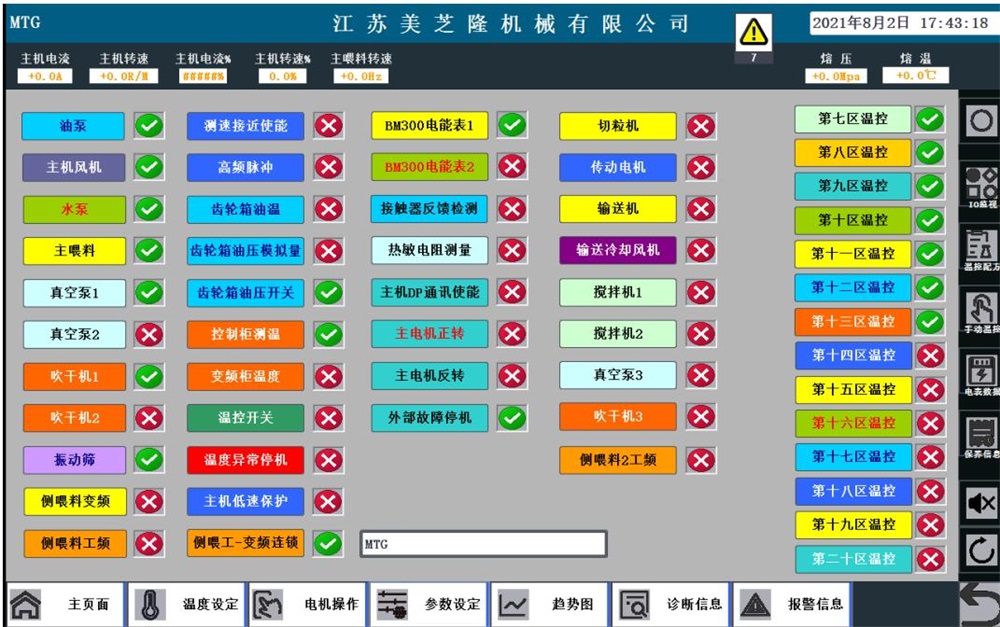Viewport: 1000px width, 627px height.
Task: Toggle the green check next to 油泵
Action: 149,126
